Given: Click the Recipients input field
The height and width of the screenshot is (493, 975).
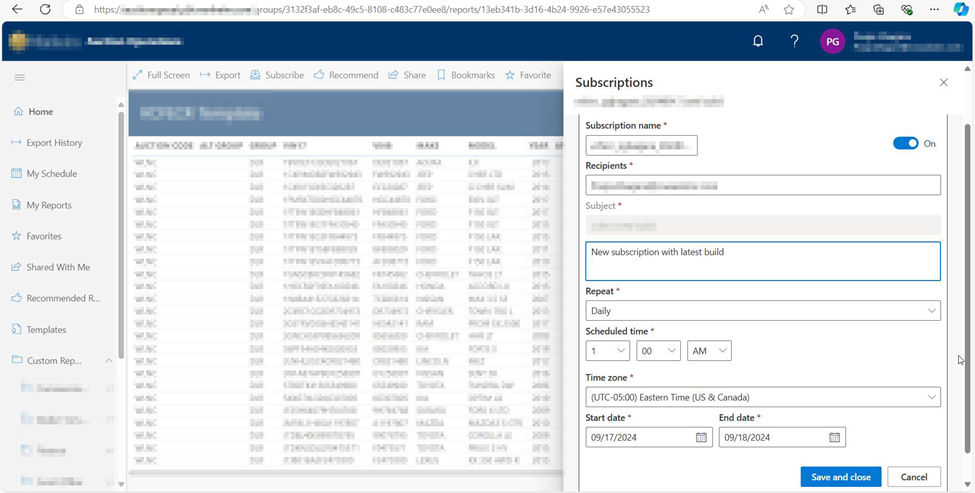Looking at the screenshot, I should click(x=763, y=185).
